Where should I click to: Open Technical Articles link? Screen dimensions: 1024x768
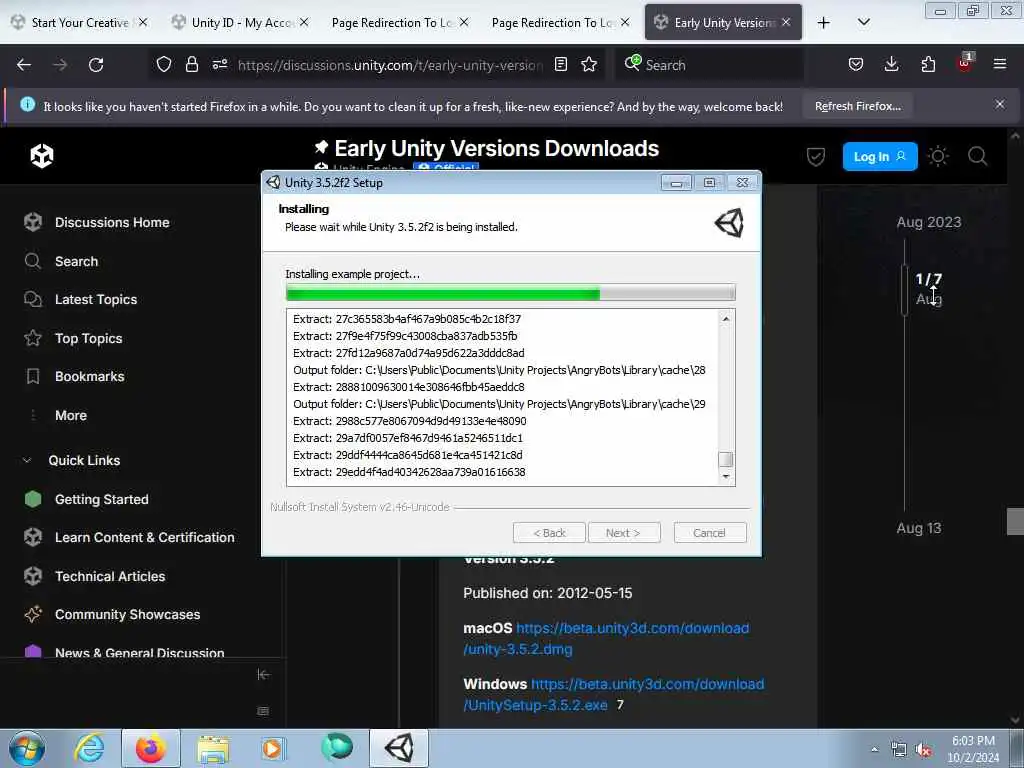110,577
